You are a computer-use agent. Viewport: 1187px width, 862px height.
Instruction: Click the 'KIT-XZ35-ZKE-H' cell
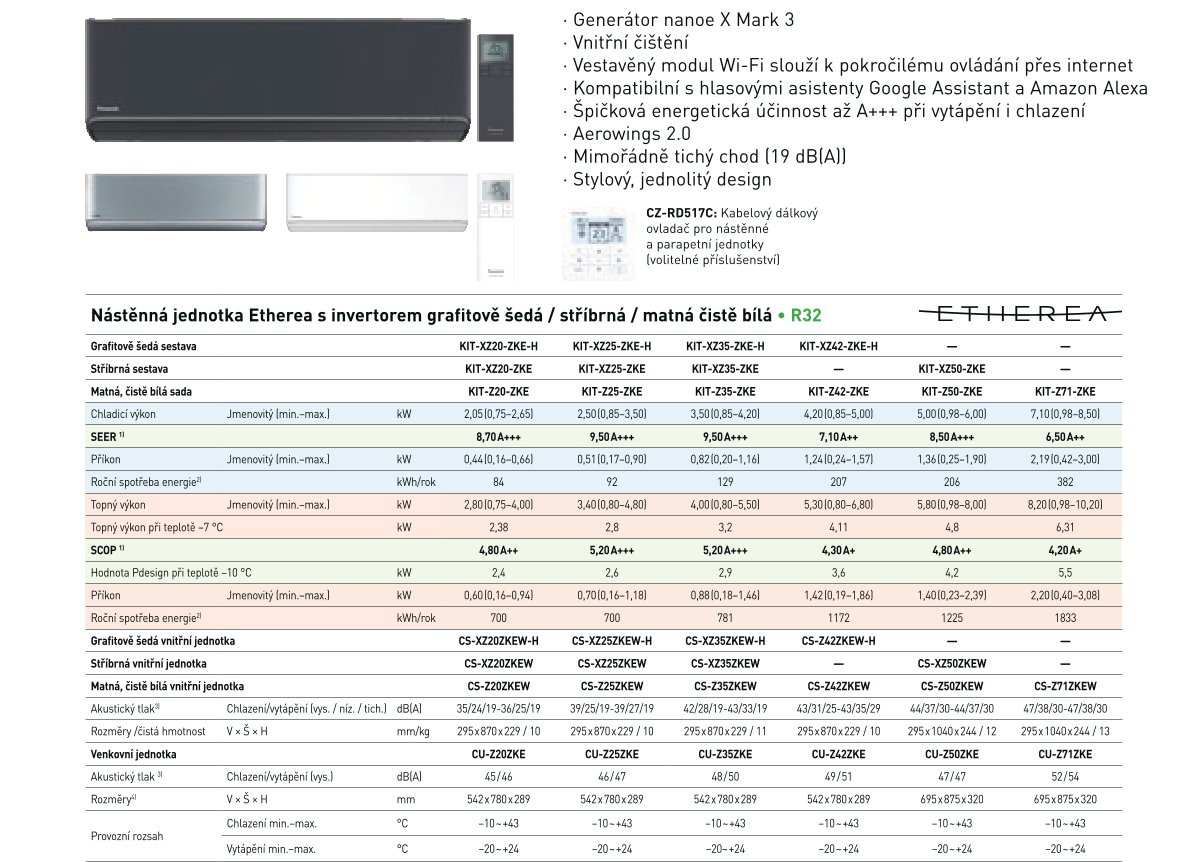coord(725,346)
